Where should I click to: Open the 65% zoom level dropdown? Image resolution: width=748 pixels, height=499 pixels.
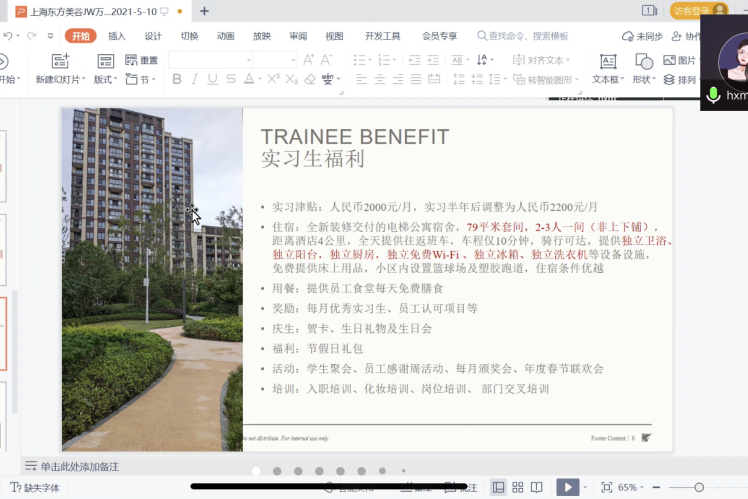pos(632,487)
